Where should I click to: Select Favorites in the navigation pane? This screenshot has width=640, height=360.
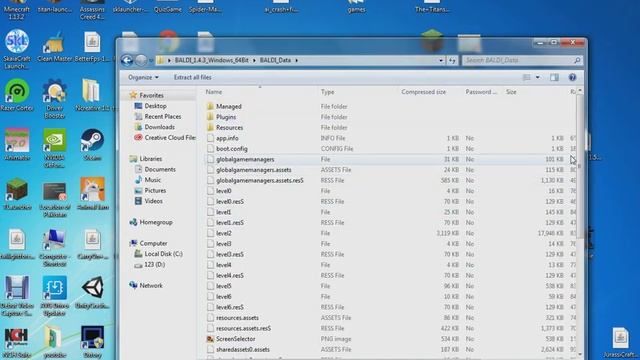151,95
